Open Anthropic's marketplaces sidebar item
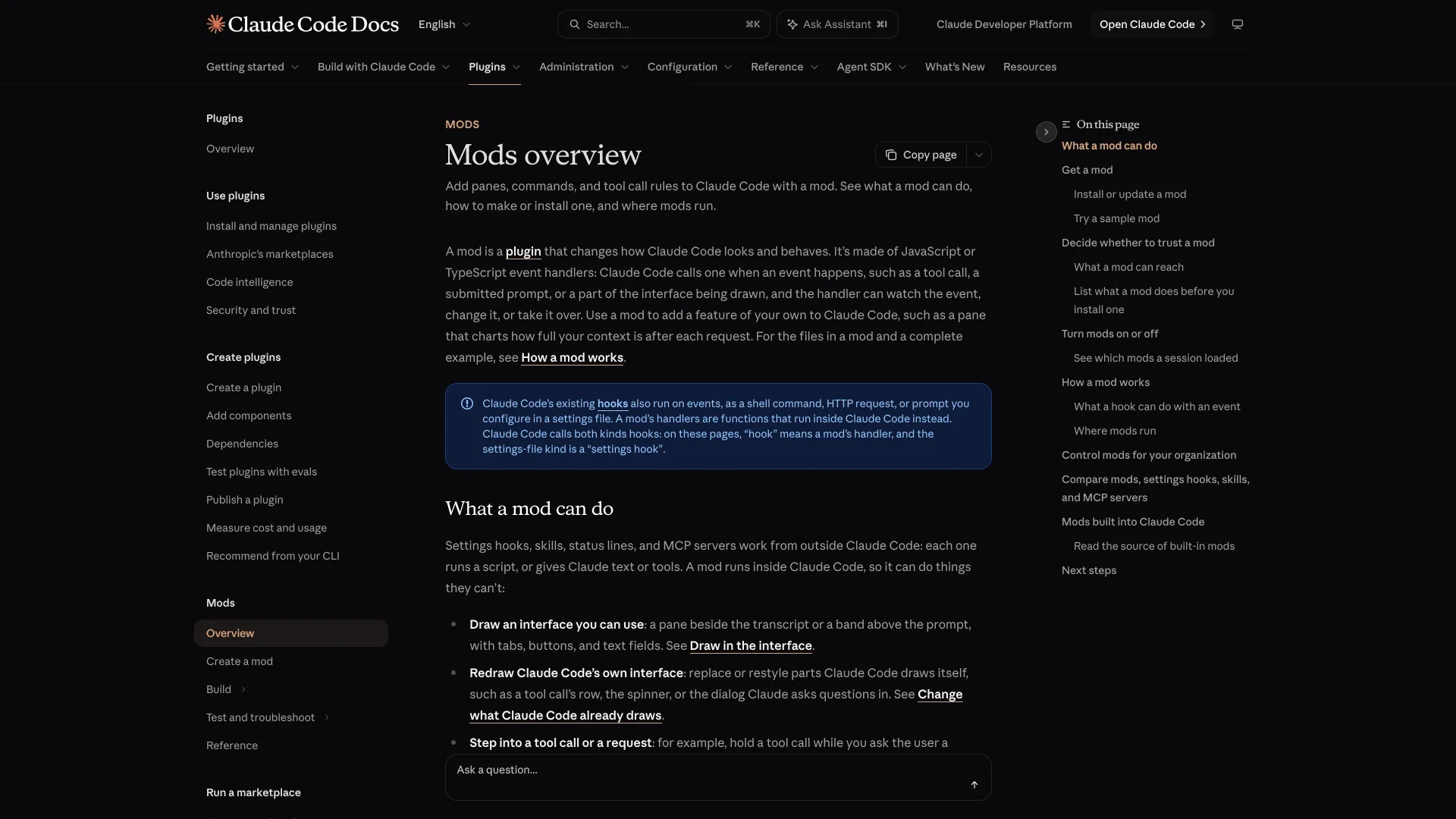The width and height of the screenshot is (1456, 819). (x=270, y=254)
